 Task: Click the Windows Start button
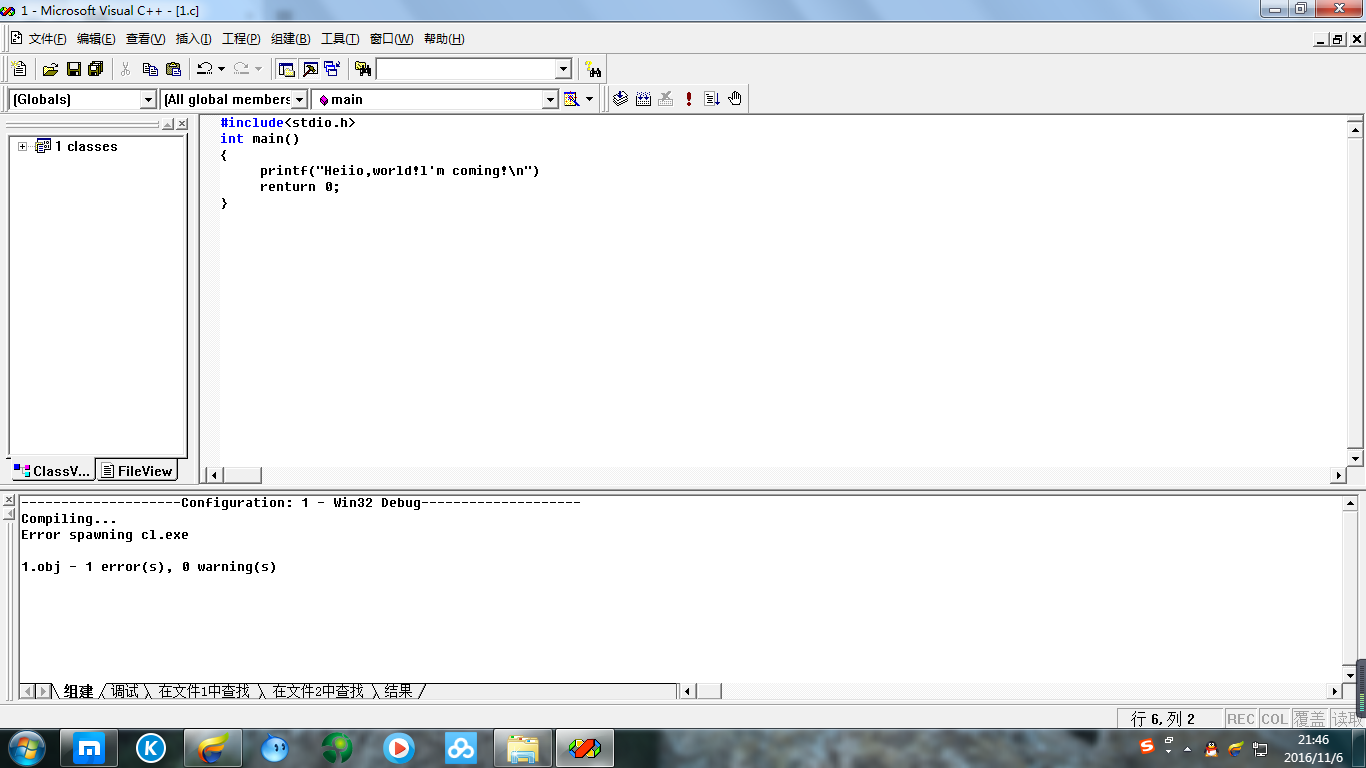(27, 748)
